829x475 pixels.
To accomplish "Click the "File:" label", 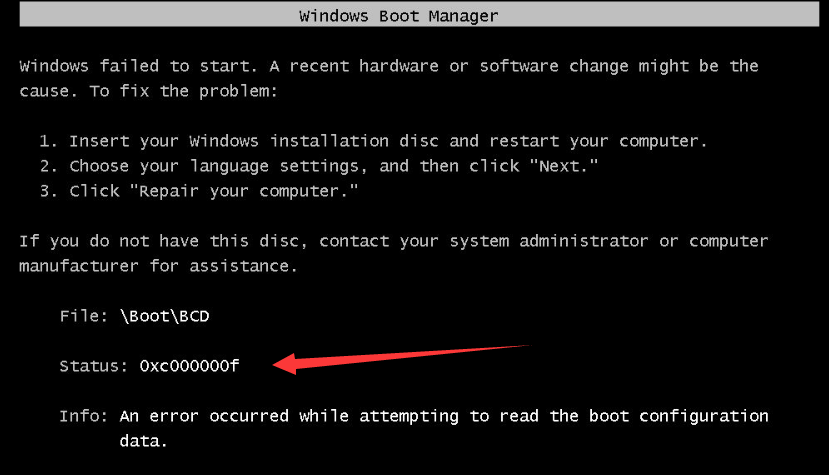I will pos(84,316).
